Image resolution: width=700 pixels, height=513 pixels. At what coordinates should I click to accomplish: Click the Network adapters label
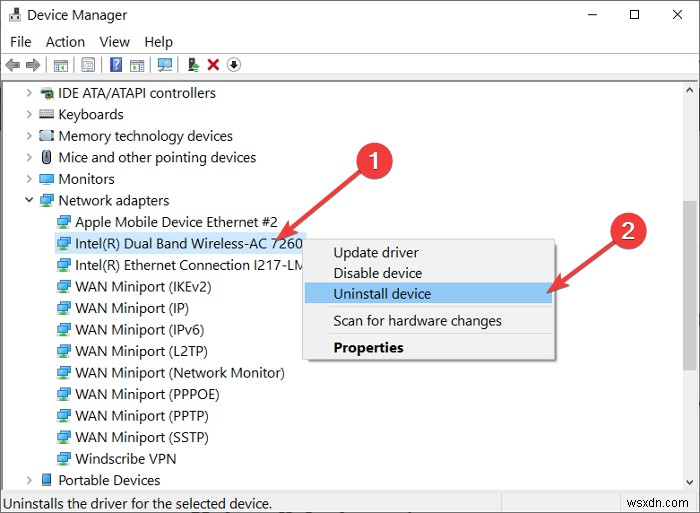coord(113,200)
